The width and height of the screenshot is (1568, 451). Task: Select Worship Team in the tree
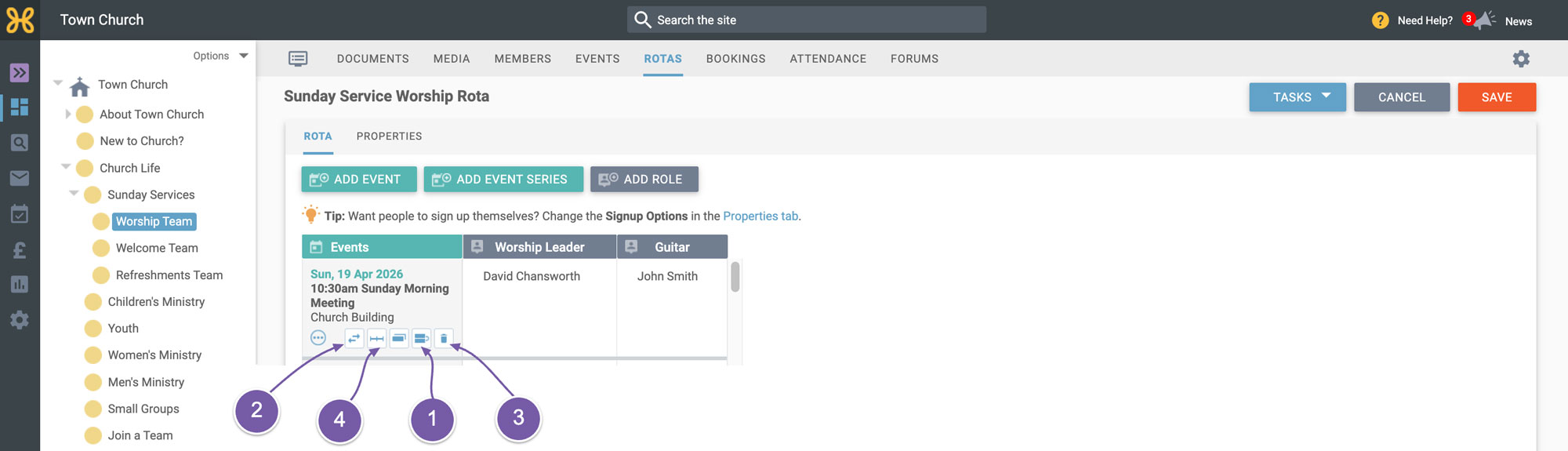pyautogui.click(x=154, y=222)
